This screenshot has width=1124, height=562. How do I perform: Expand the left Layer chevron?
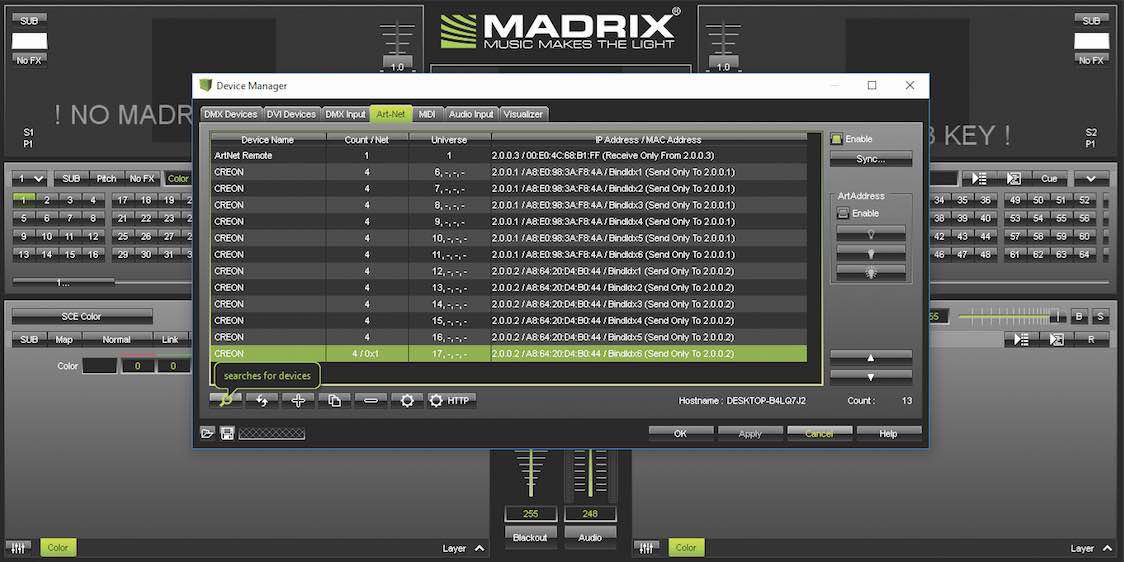pyautogui.click(x=480, y=548)
